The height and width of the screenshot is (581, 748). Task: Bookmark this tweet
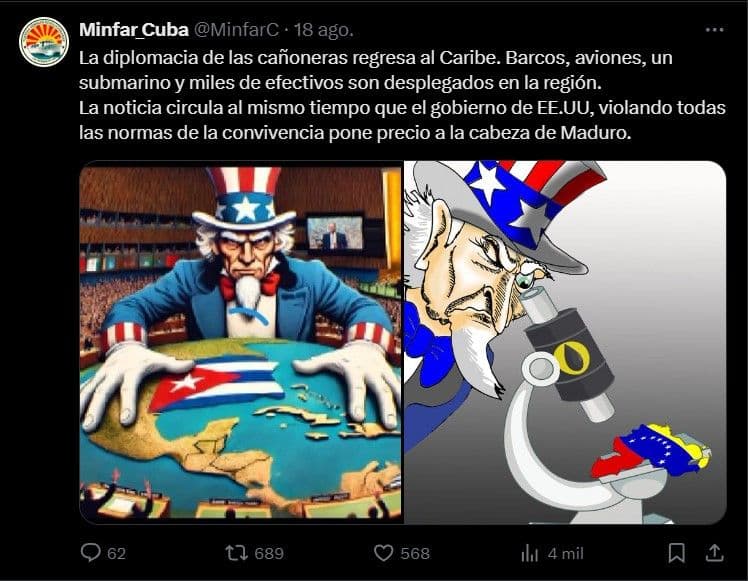click(x=676, y=553)
